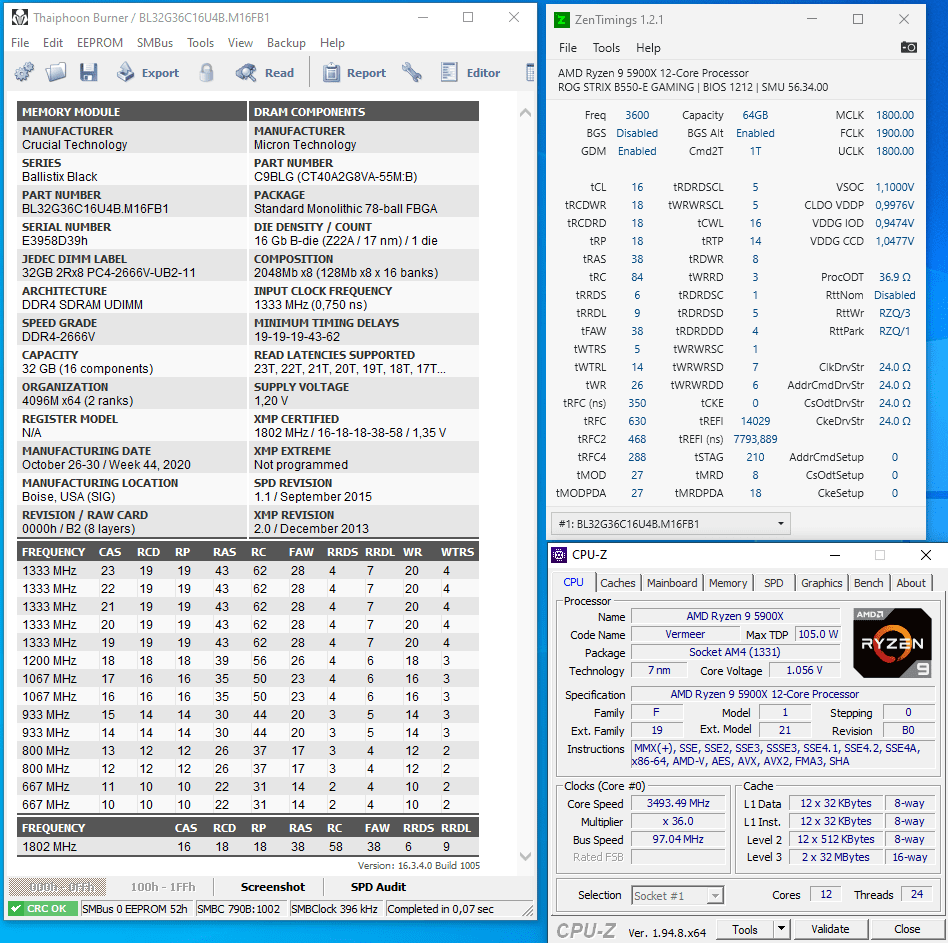Screen dimensions: 948x943
Task: Click the SPD Audit button
Action: point(378,887)
